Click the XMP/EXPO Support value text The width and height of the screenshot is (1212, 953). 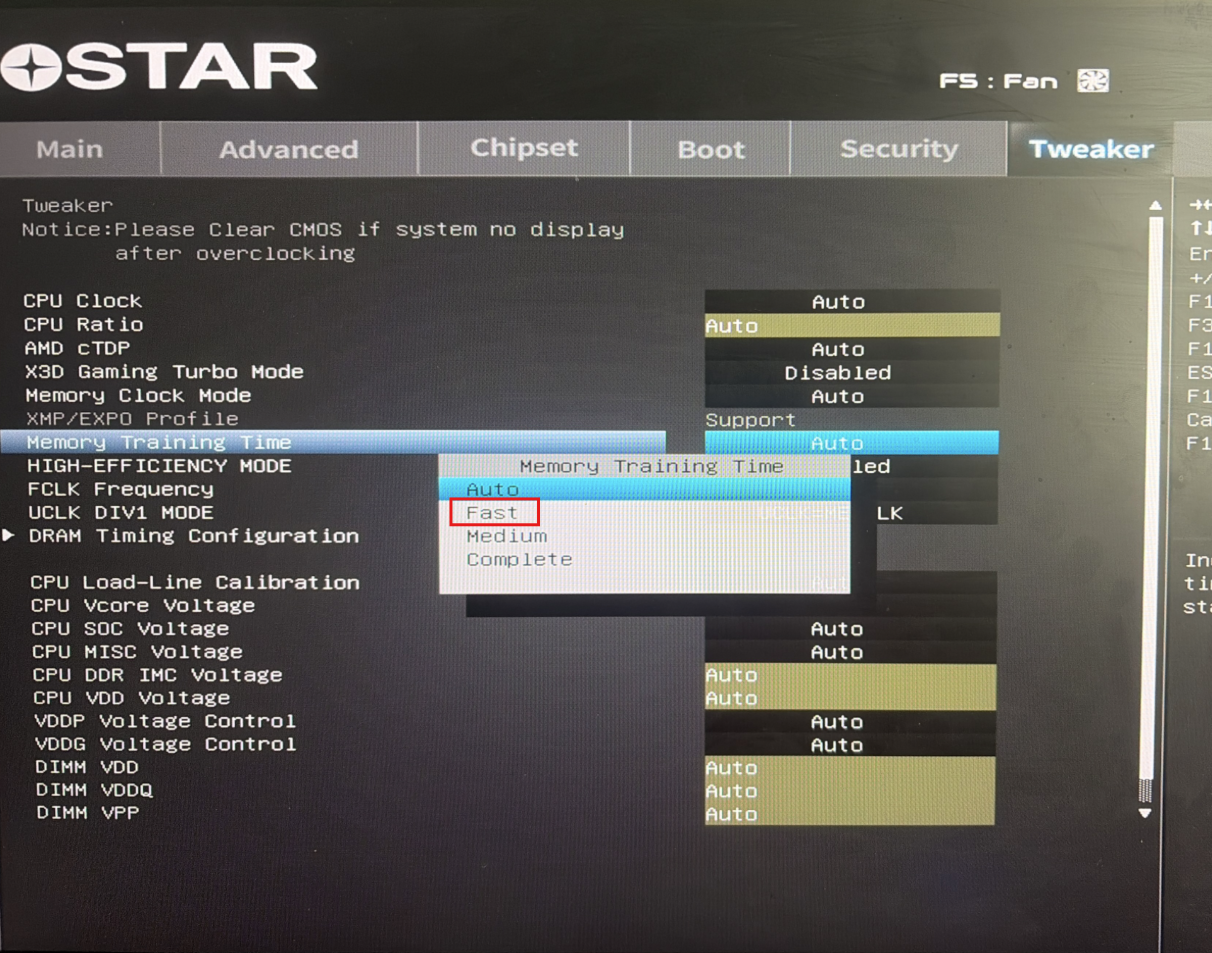[x=750, y=420]
